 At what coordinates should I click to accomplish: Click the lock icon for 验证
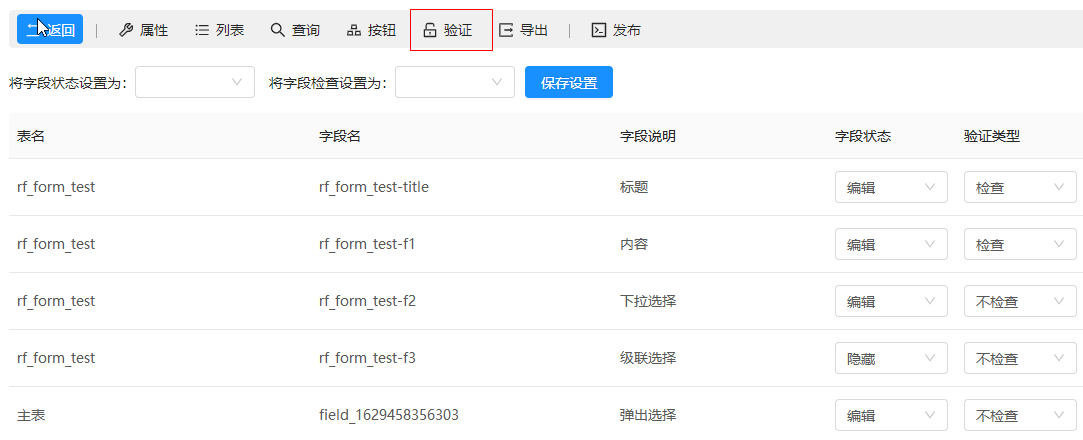pos(430,30)
